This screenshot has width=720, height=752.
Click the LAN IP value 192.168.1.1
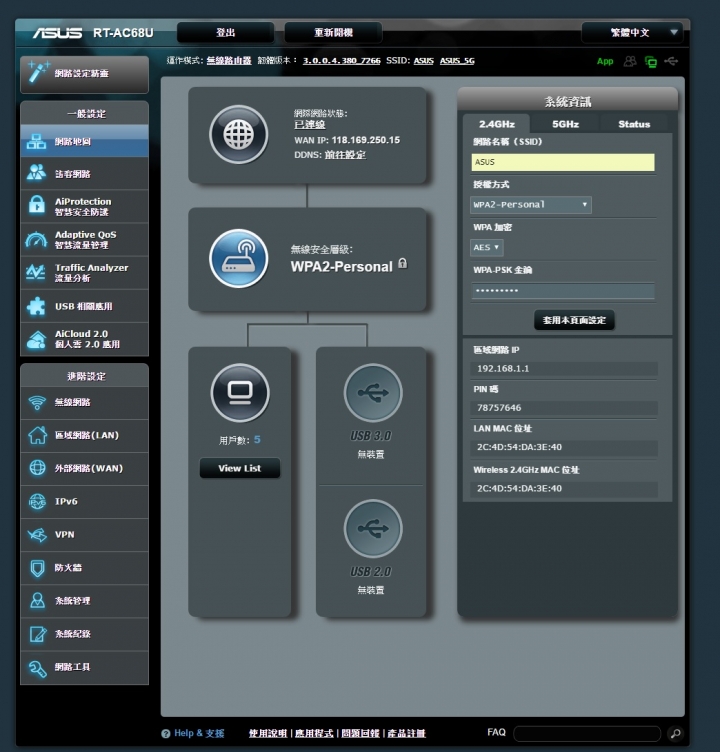(503, 368)
